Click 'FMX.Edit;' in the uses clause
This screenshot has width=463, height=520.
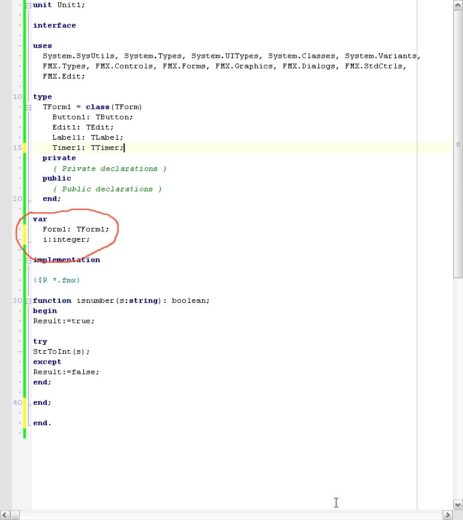pyautogui.click(x=64, y=76)
